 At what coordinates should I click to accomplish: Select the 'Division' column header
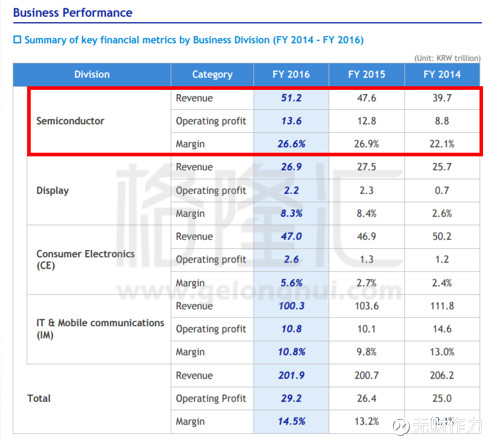[x=92, y=74]
